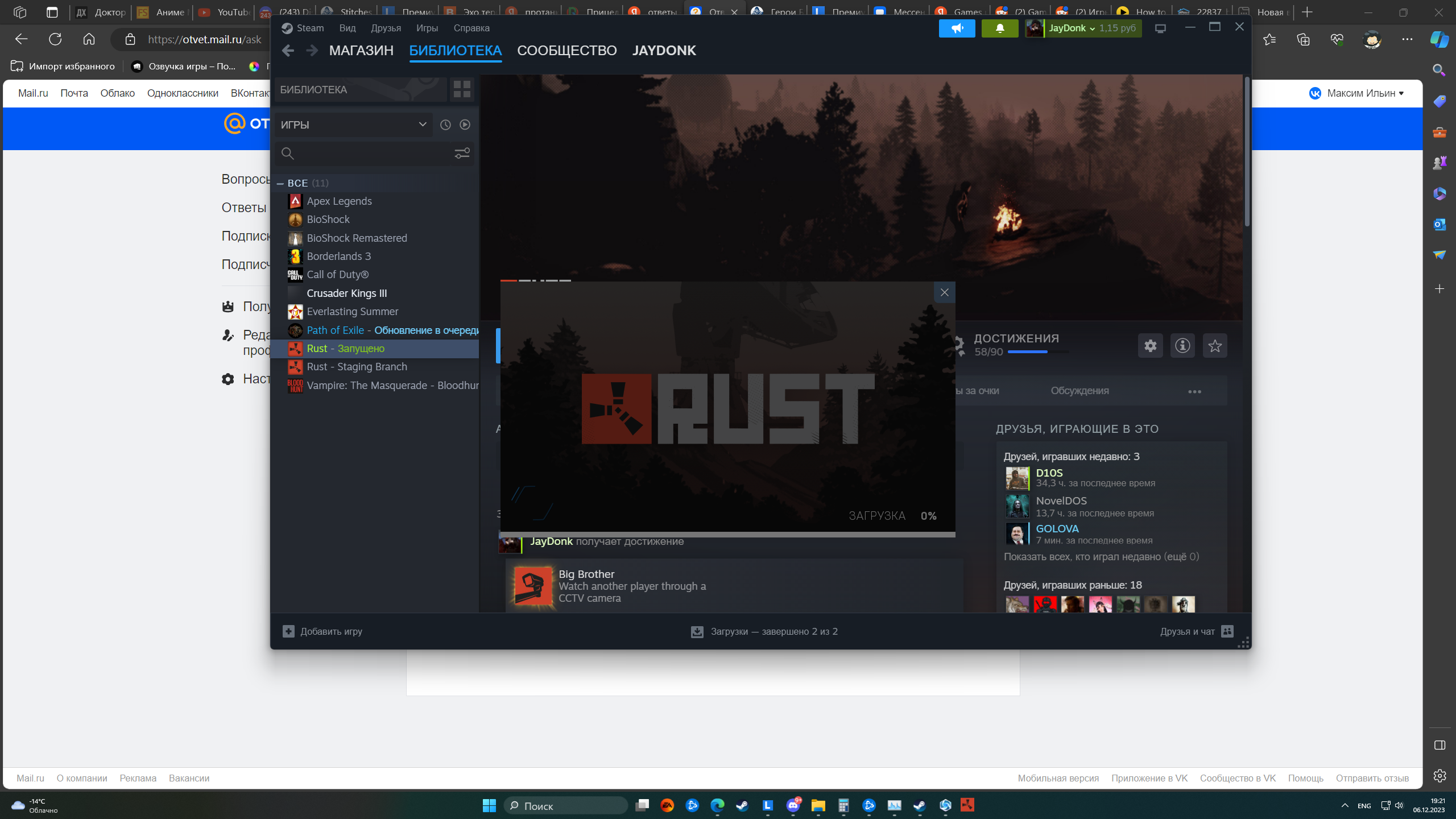Open the Вид menu
Viewport: 1456px width, 819px height.
pyautogui.click(x=347, y=28)
